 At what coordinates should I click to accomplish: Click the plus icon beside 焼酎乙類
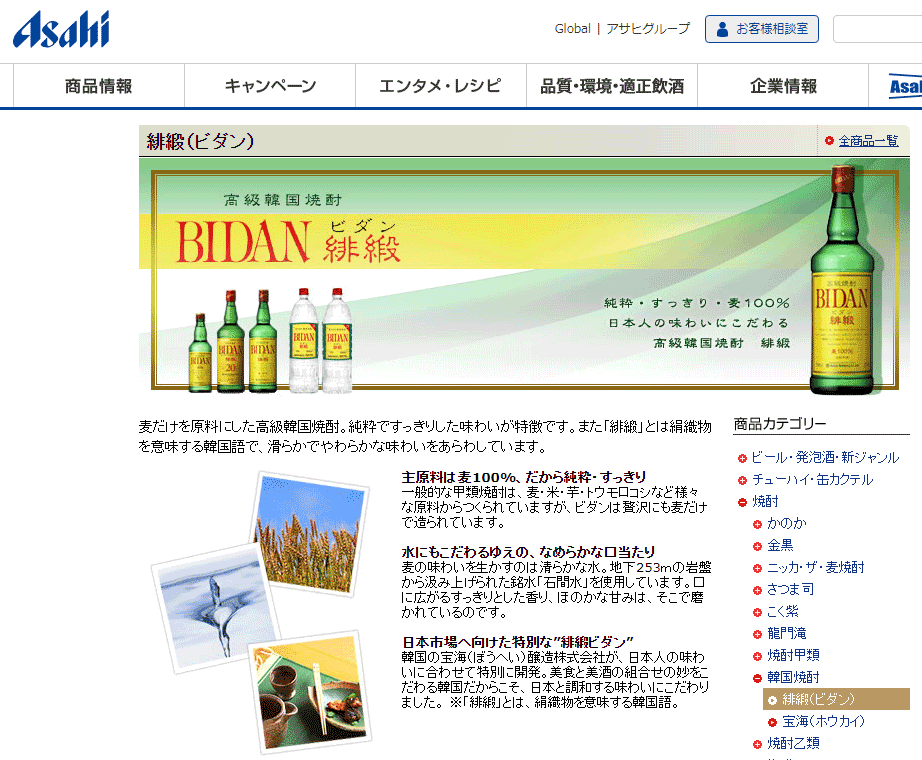[757, 744]
